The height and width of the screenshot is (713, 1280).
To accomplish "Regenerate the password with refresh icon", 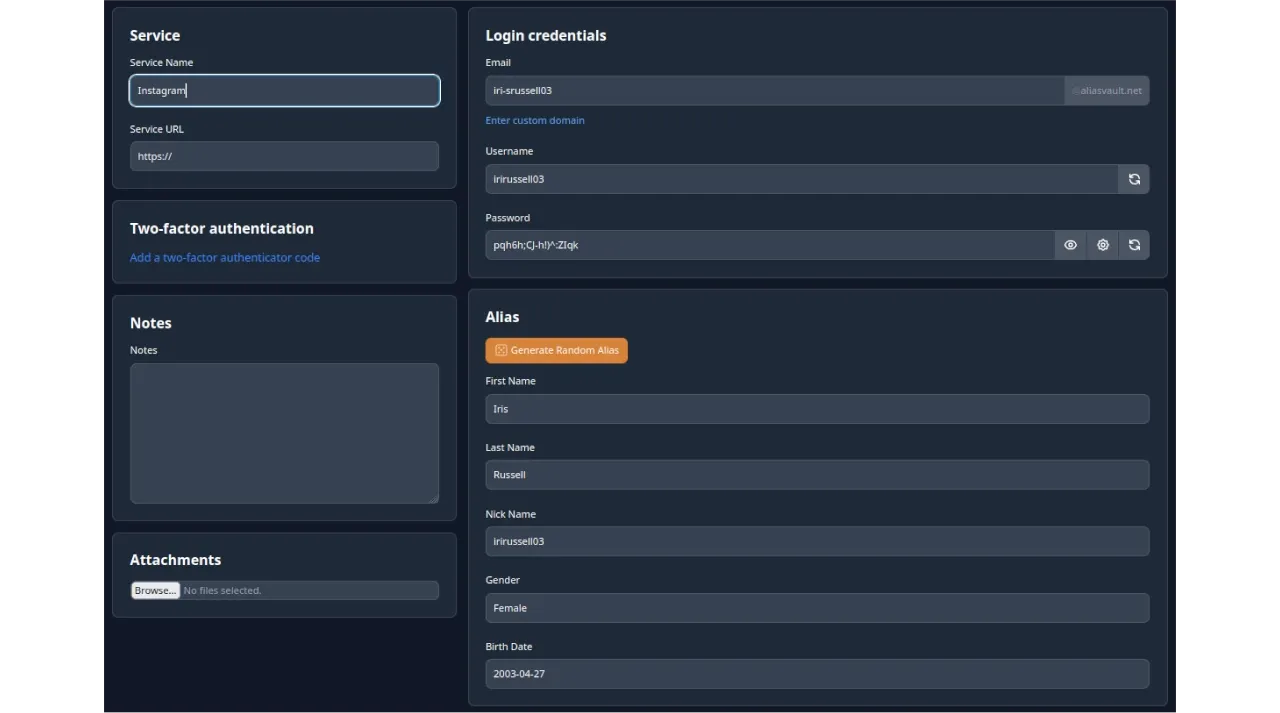I will tap(1134, 245).
